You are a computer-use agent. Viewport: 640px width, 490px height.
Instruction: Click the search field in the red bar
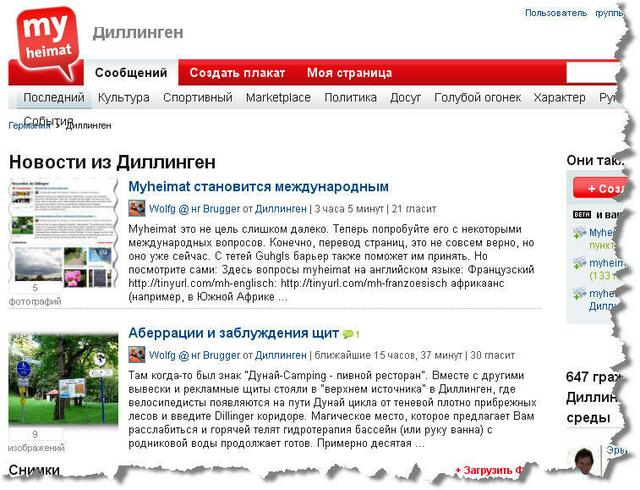pos(593,73)
